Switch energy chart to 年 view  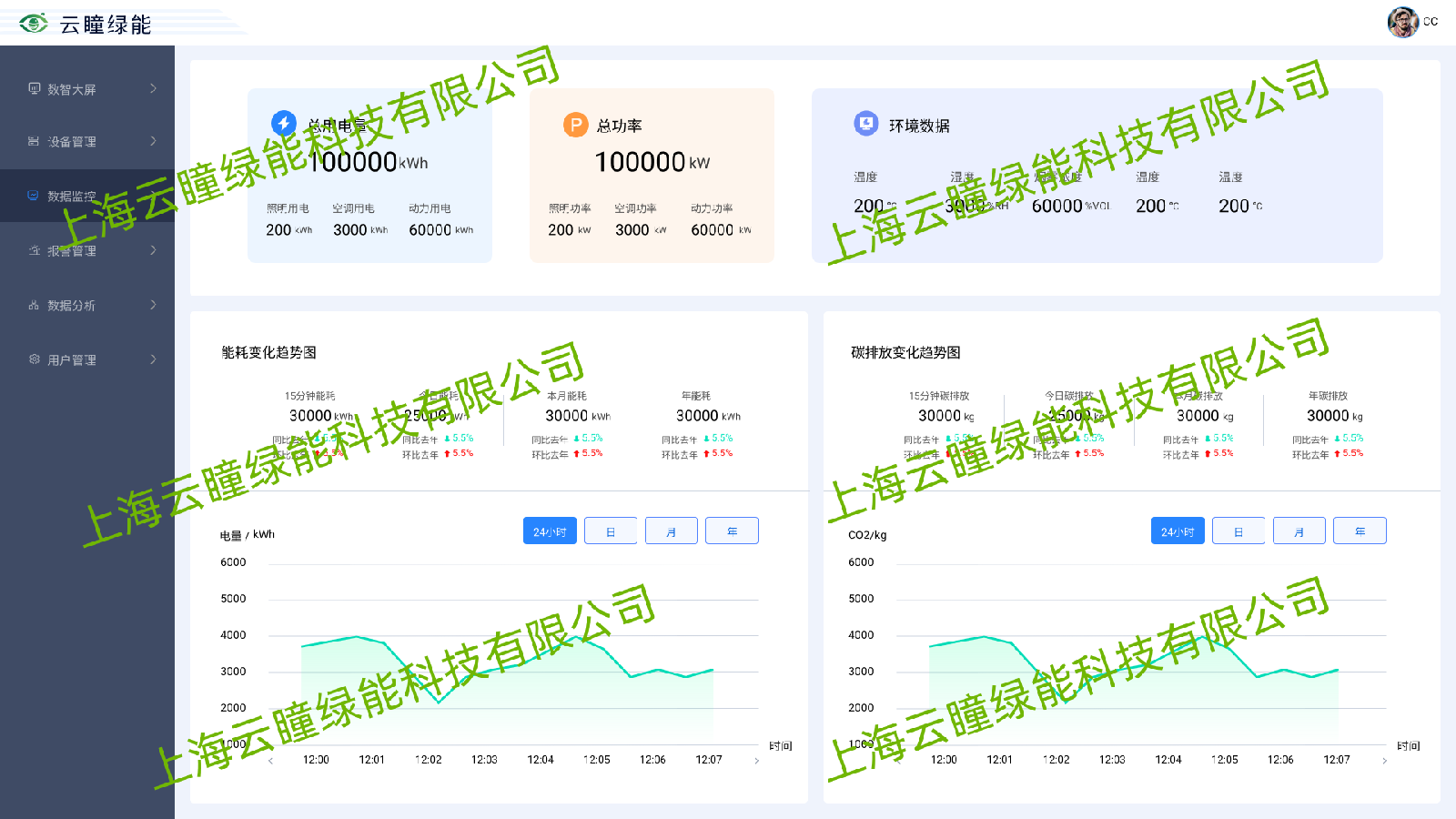[732, 531]
